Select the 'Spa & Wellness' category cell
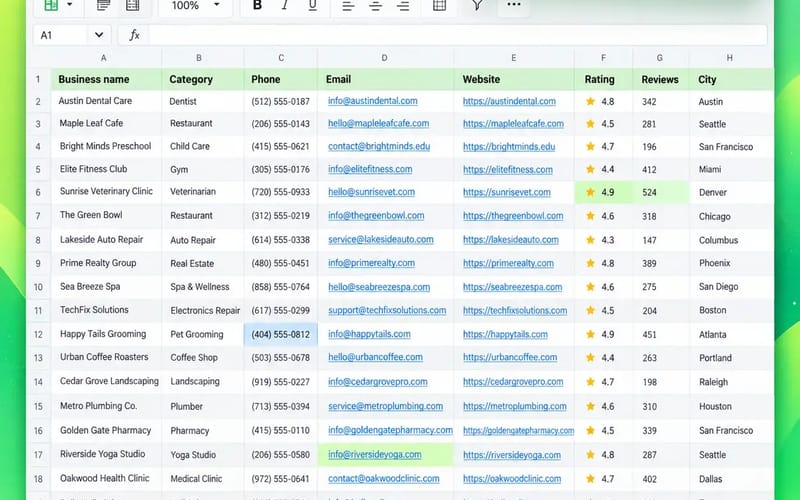The image size is (800, 500). [x=203, y=287]
